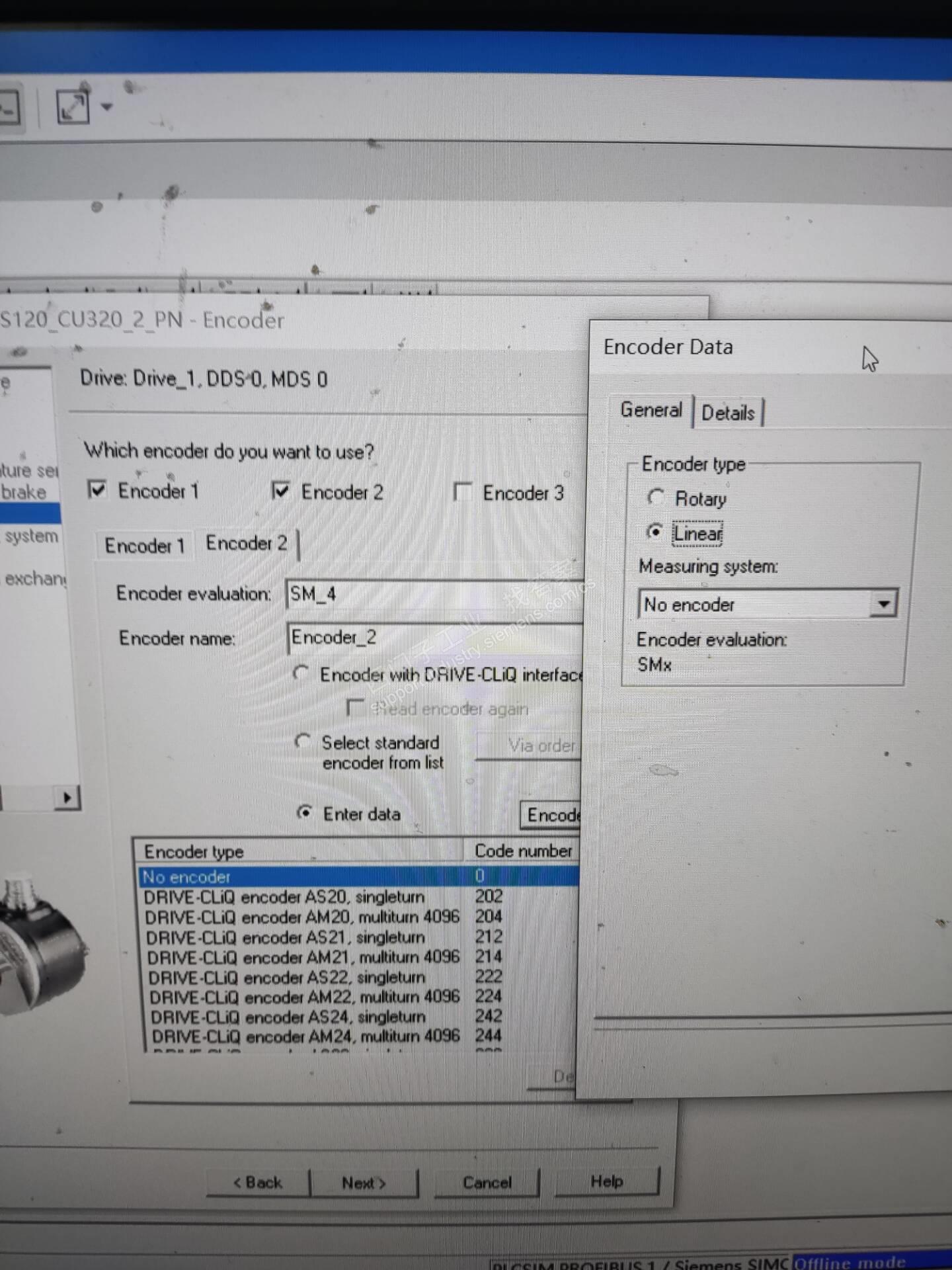This screenshot has height=1270, width=952.
Task: Open the General tab in Encoder Data
Action: click(651, 410)
